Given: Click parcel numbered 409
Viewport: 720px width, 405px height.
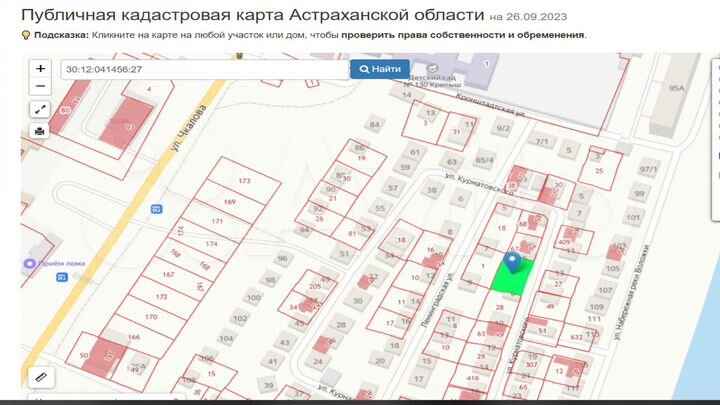Looking at the screenshot, I should 564,242.
